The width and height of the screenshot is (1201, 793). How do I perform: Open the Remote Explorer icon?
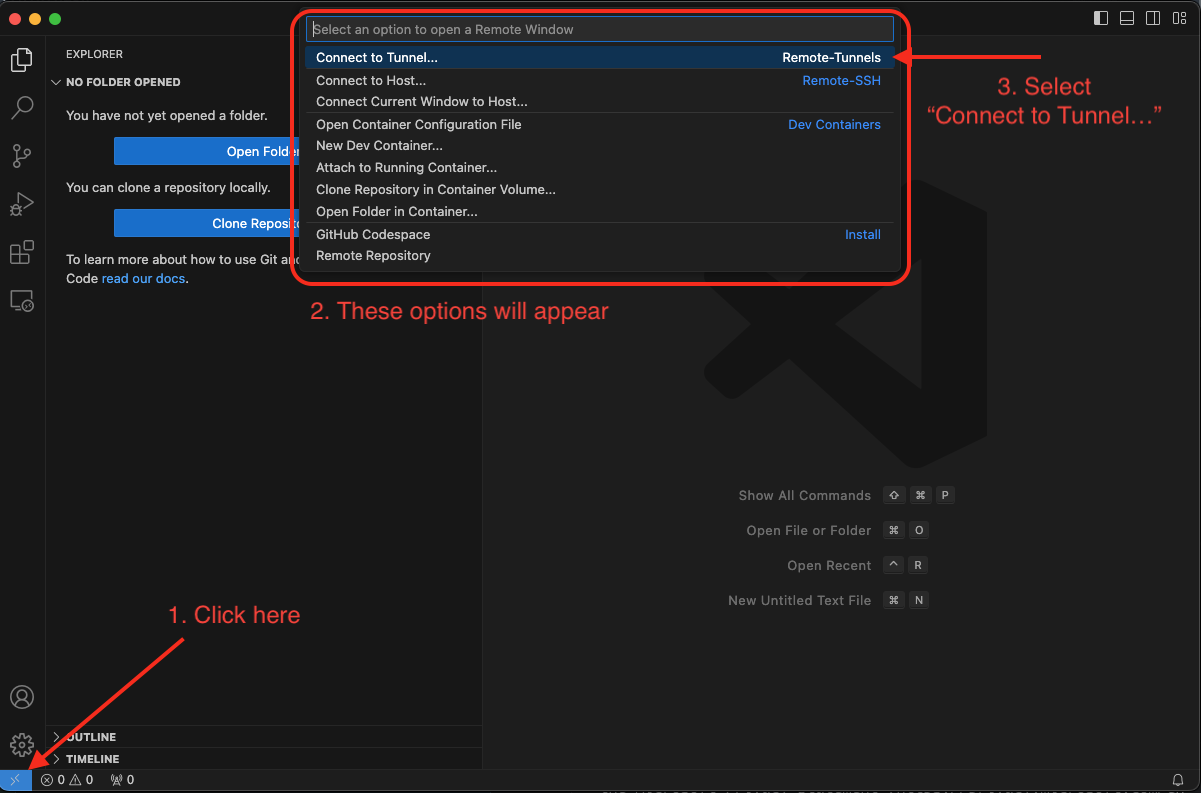pos(21,300)
